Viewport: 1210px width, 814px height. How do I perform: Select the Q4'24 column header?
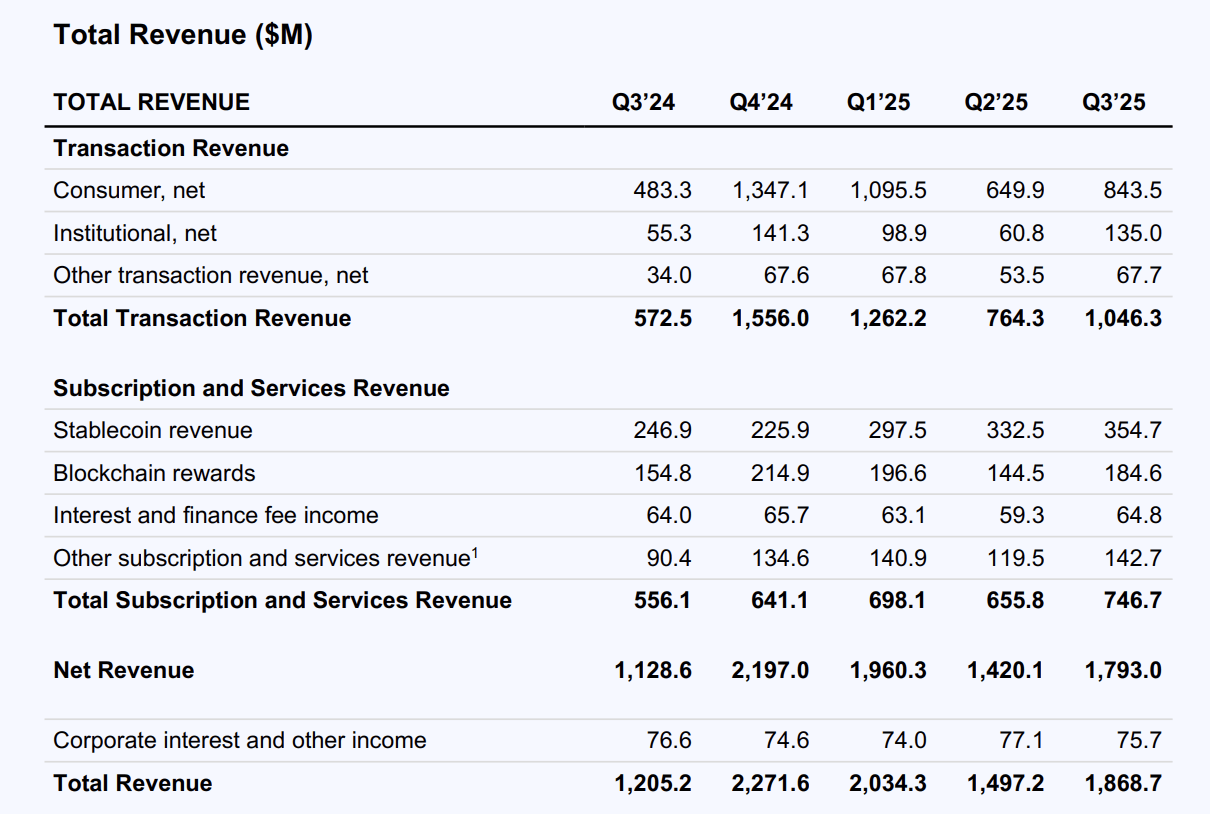pyautogui.click(x=763, y=101)
